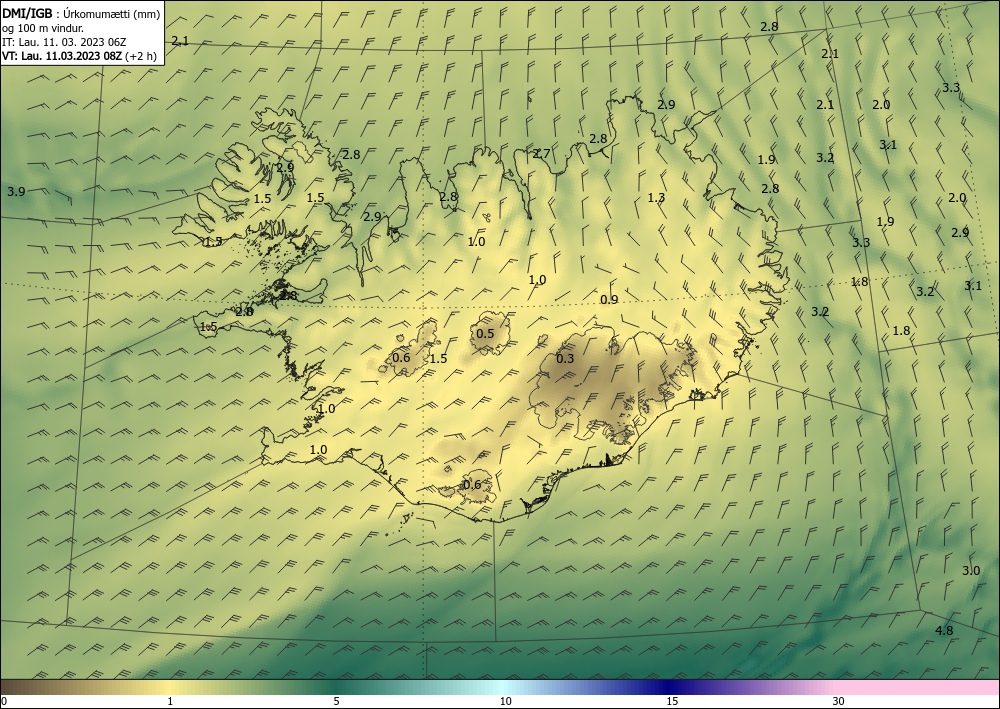Click the 2.7 precipitation value on north coast
Viewport: 1000px width, 709px height.
541,154
